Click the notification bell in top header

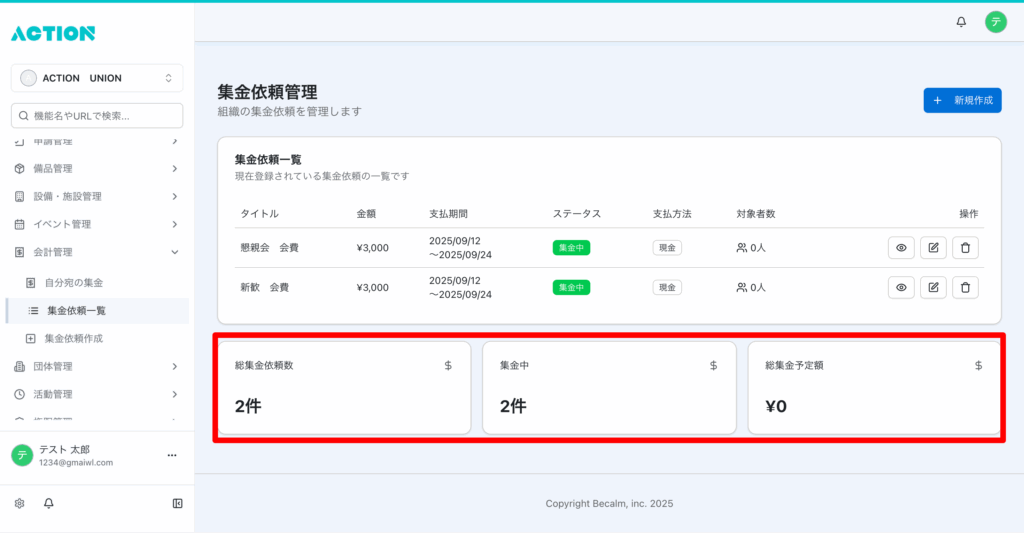point(961,22)
